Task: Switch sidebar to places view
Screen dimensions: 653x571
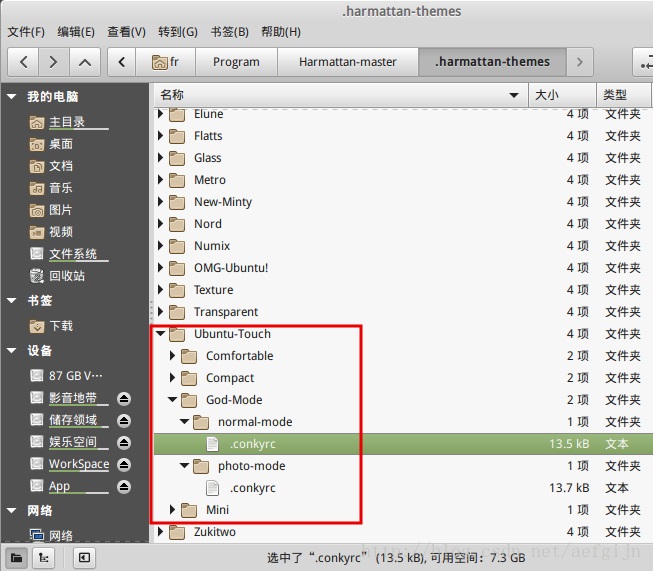Action: [18, 557]
